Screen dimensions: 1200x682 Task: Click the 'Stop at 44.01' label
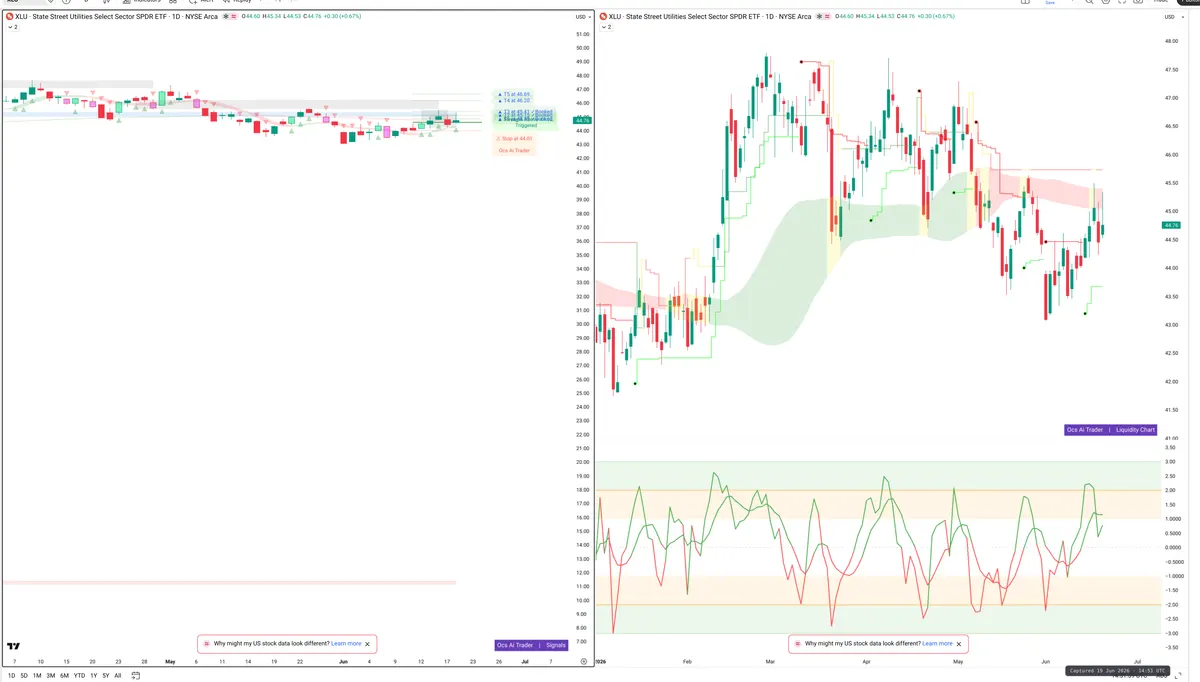tap(515, 139)
